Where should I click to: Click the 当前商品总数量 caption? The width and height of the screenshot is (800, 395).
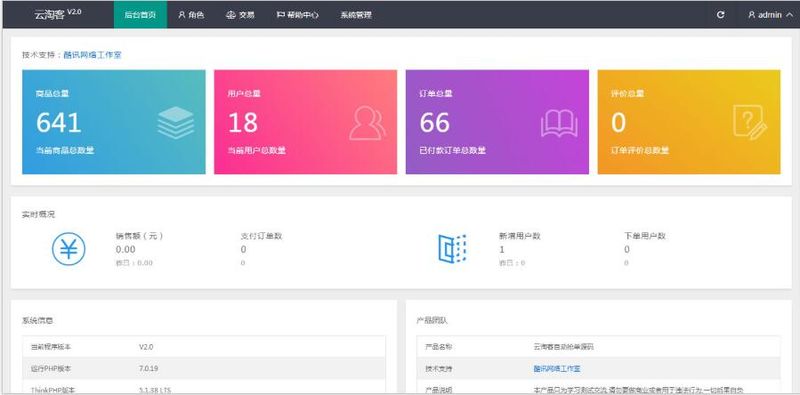(65, 151)
